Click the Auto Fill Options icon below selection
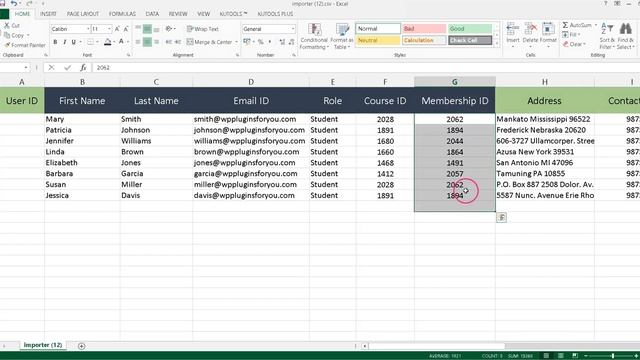 (502, 218)
